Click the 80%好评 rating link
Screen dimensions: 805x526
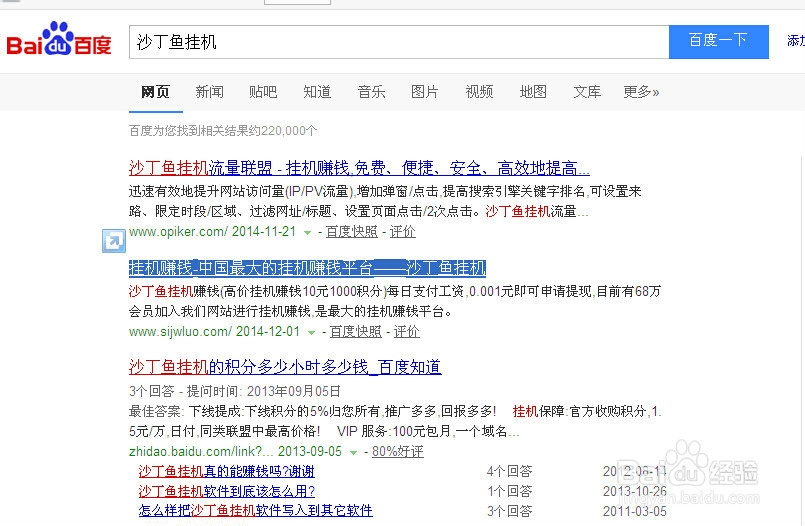(398, 452)
